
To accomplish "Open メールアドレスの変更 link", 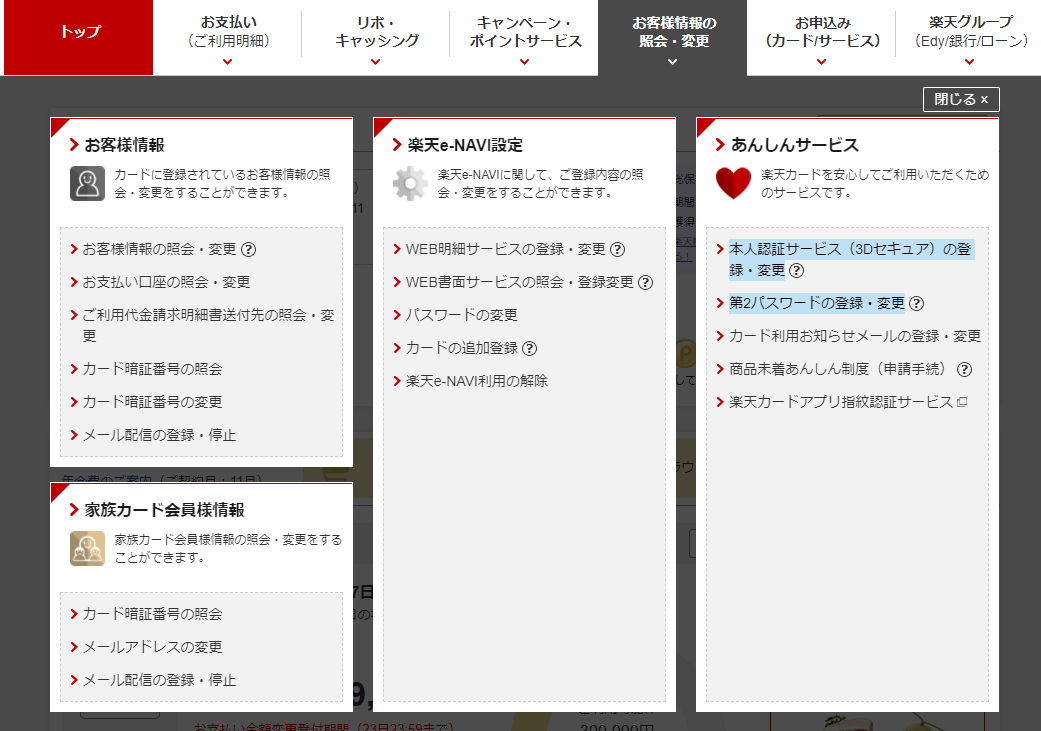I will pyautogui.click(x=152, y=648).
